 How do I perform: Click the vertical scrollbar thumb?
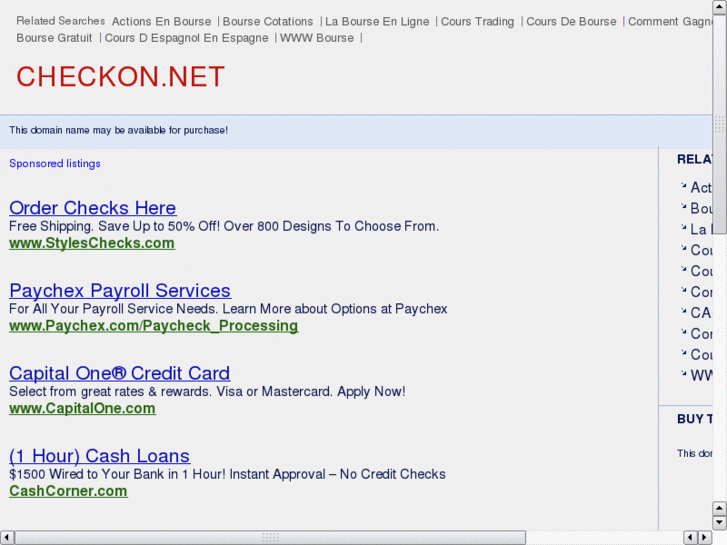(720, 124)
